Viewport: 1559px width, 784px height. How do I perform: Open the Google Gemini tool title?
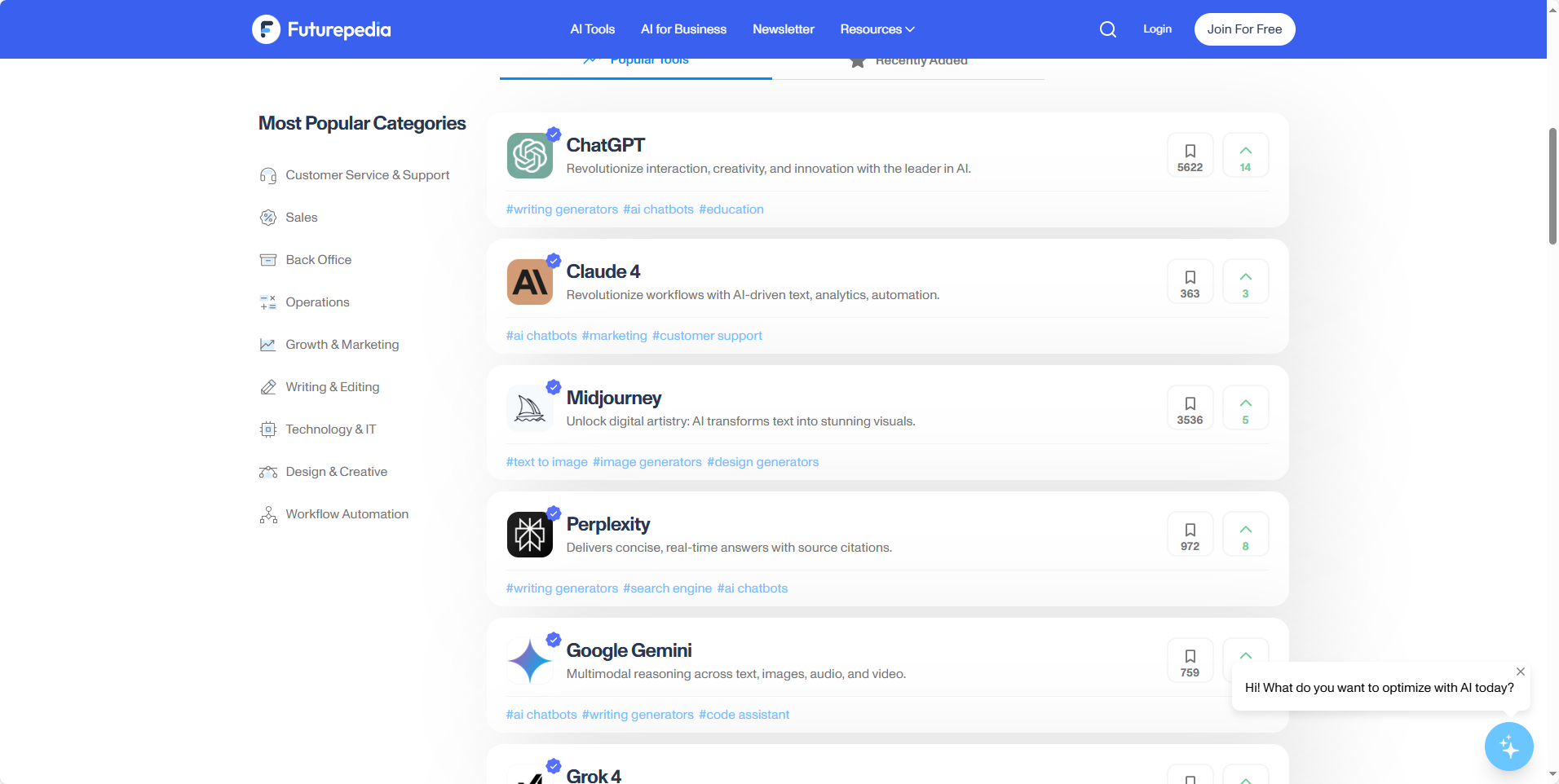[x=629, y=650]
